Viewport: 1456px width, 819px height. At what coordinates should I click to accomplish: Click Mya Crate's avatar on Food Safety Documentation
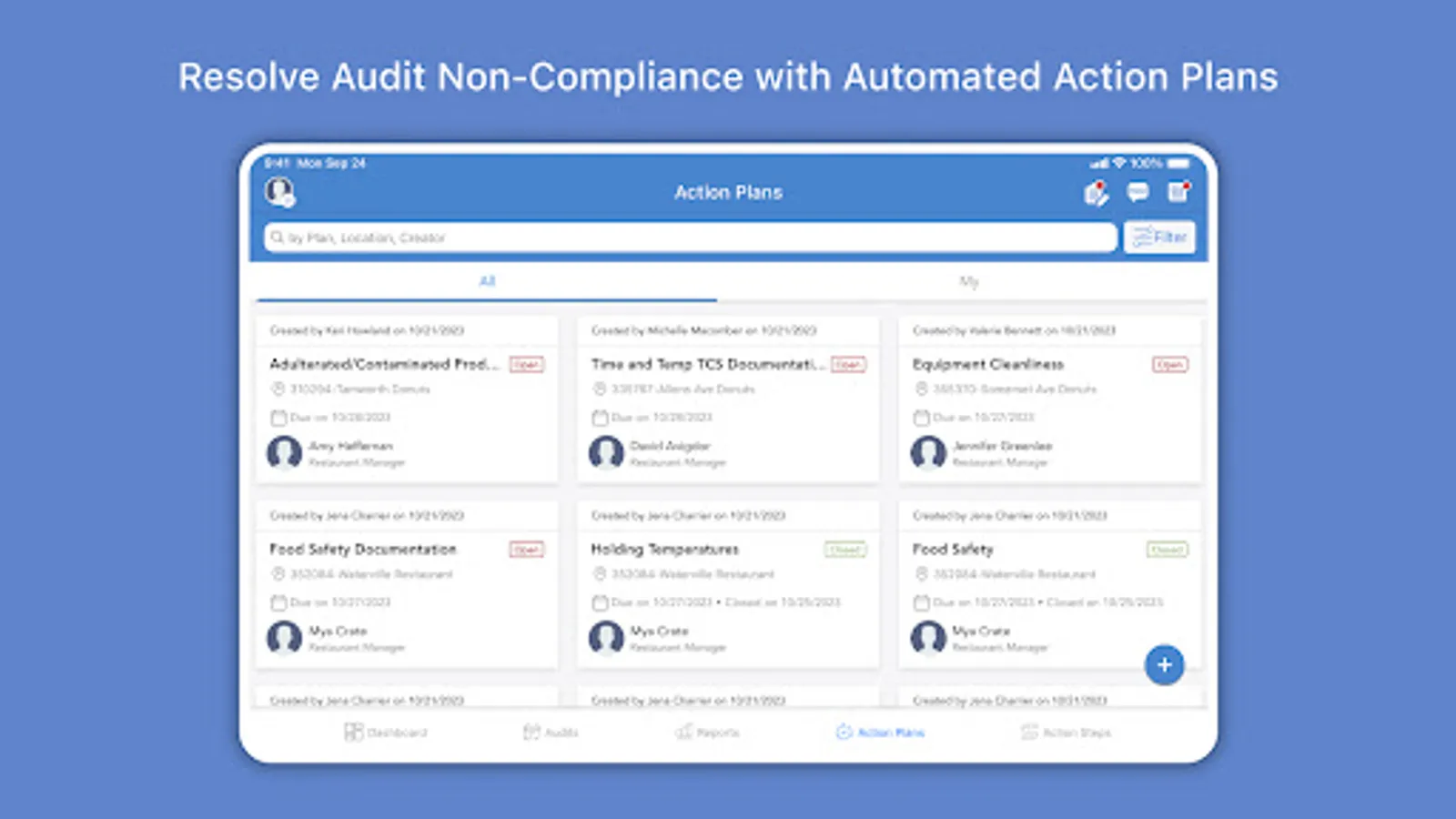click(284, 637)
